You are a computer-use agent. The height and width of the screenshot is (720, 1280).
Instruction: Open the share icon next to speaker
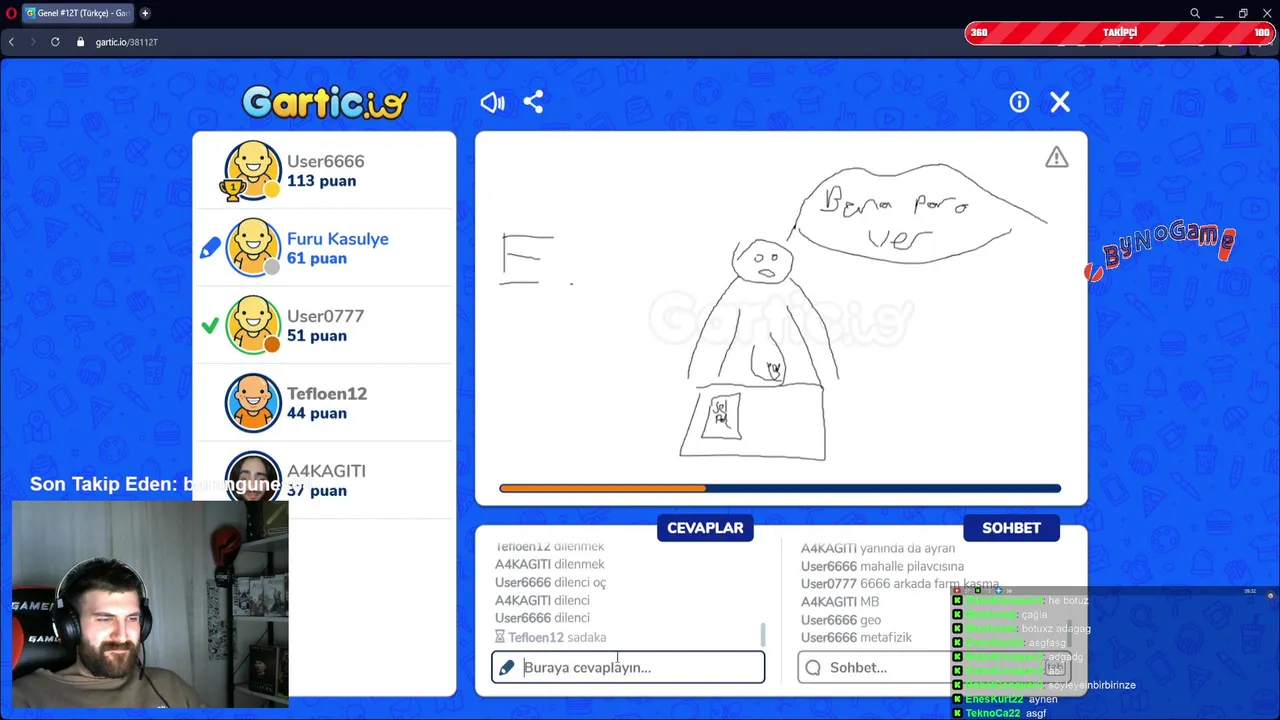coord(533,102)
